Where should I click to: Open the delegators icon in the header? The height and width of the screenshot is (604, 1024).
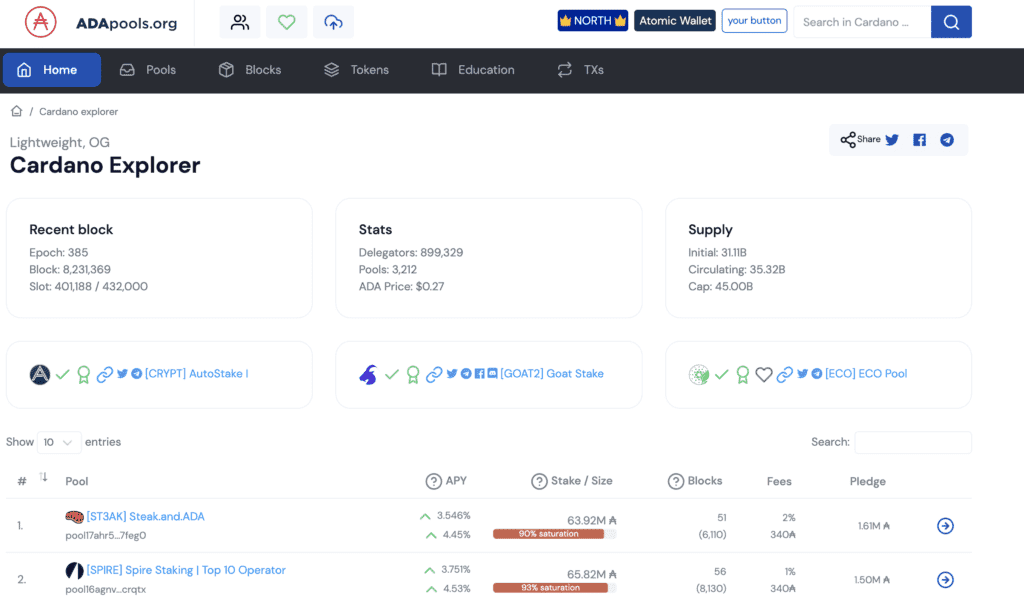point(240,21)
